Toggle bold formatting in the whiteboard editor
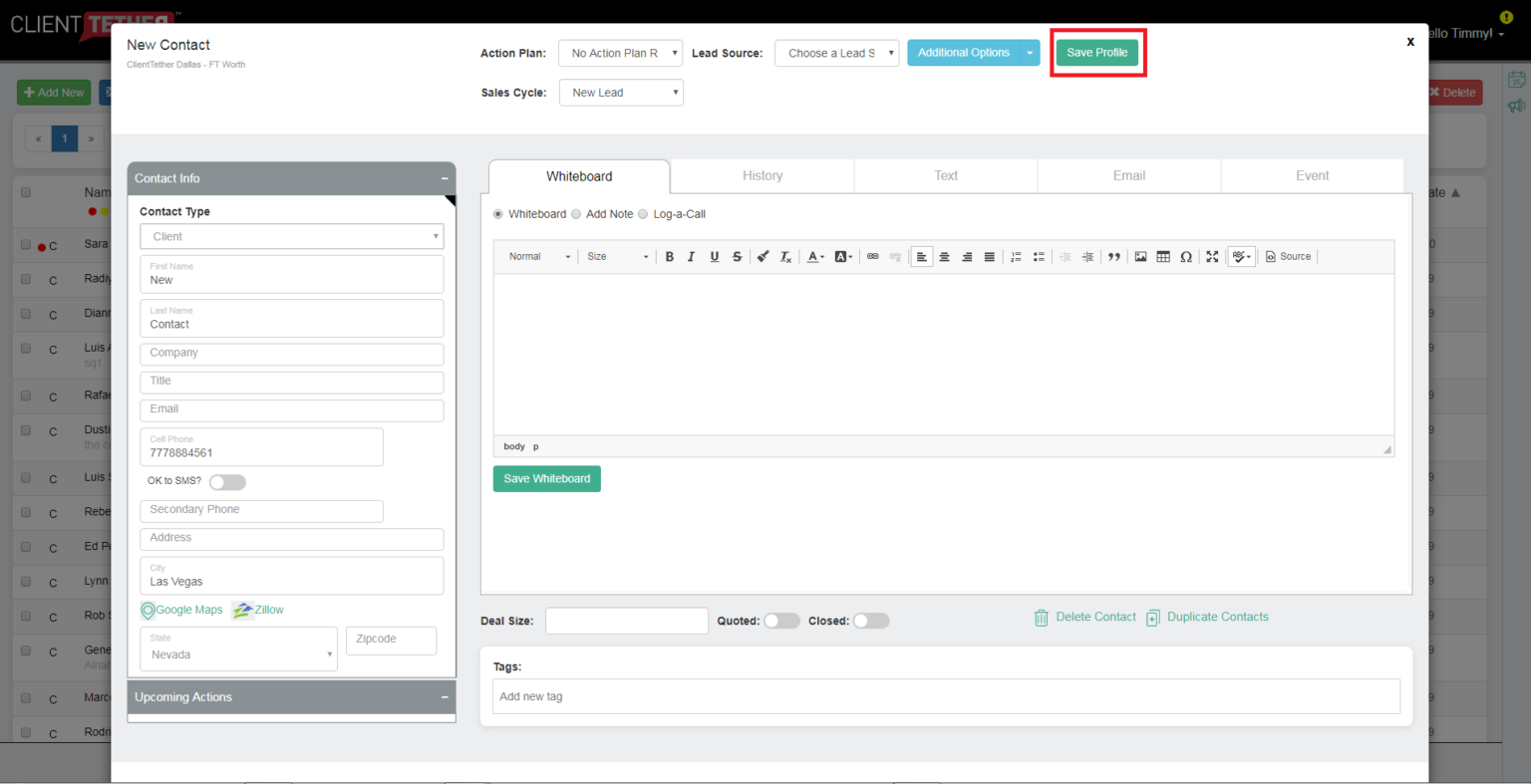 (669, 257)
